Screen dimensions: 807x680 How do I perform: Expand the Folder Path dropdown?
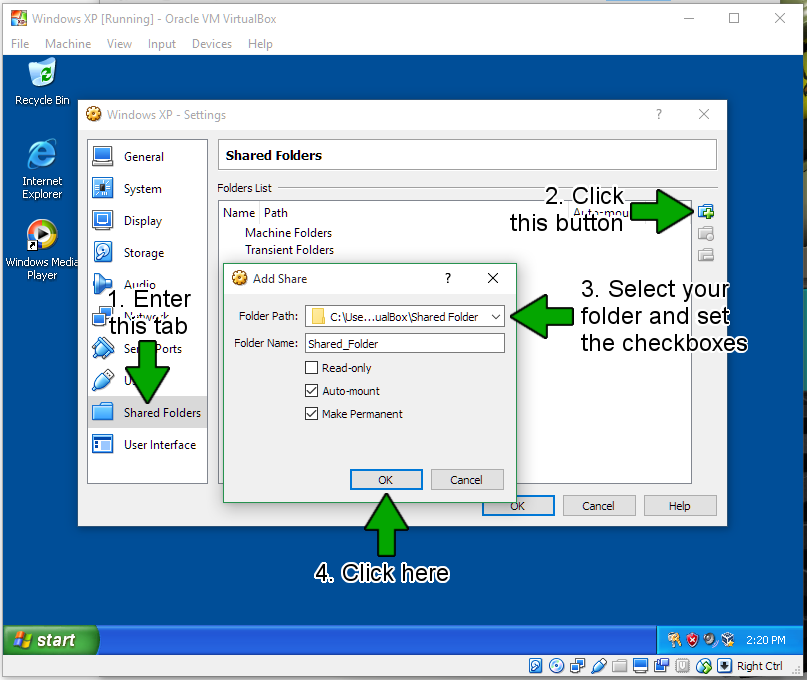[x=495, y=317]
